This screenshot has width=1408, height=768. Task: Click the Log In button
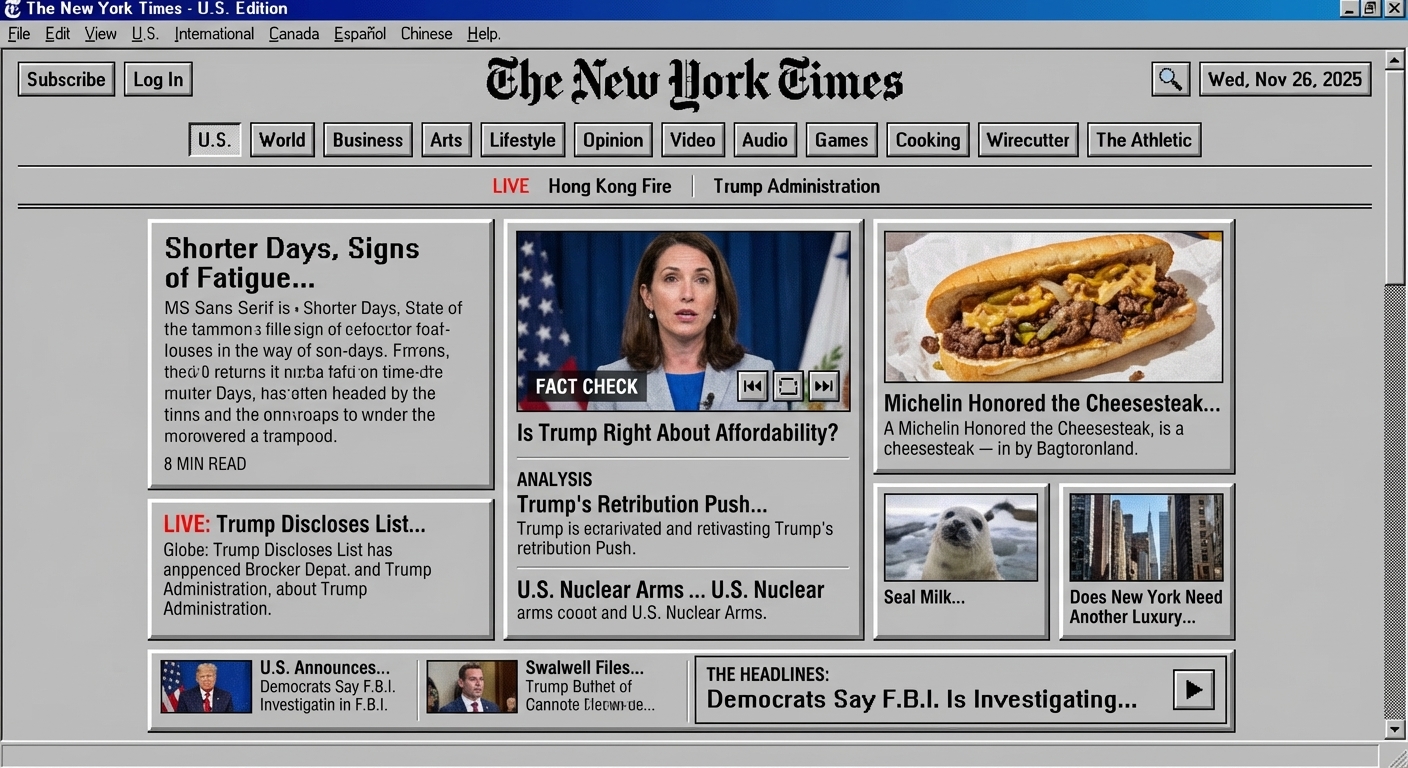[157, 79]
